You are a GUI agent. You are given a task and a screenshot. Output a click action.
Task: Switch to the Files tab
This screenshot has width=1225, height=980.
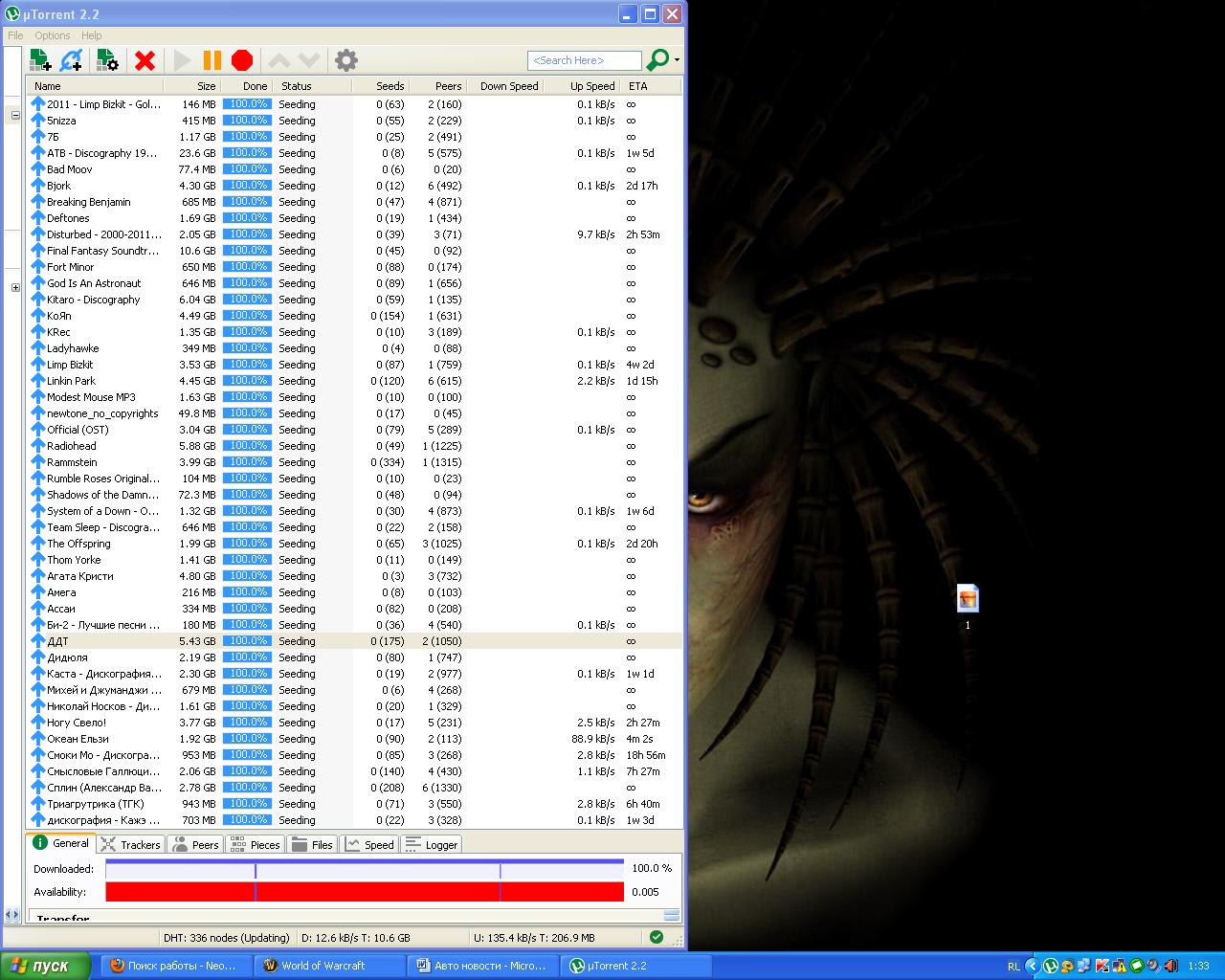312,844
